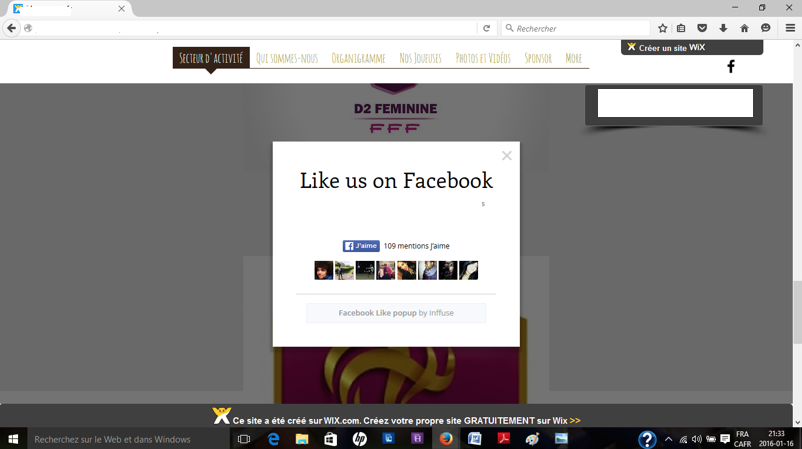Close the current browser tab
This screenshot has width=802, height=449.
[x=121, y=9]
